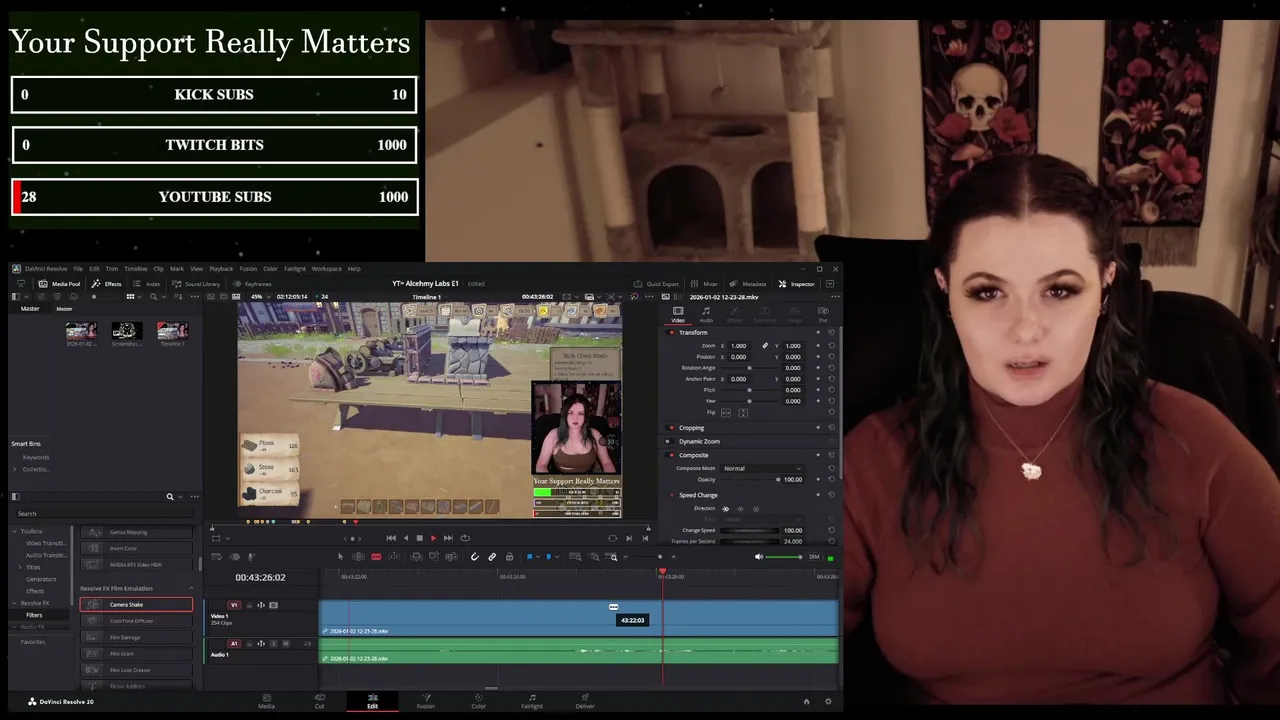Open the Trim menu

click(x=111, y=269)
